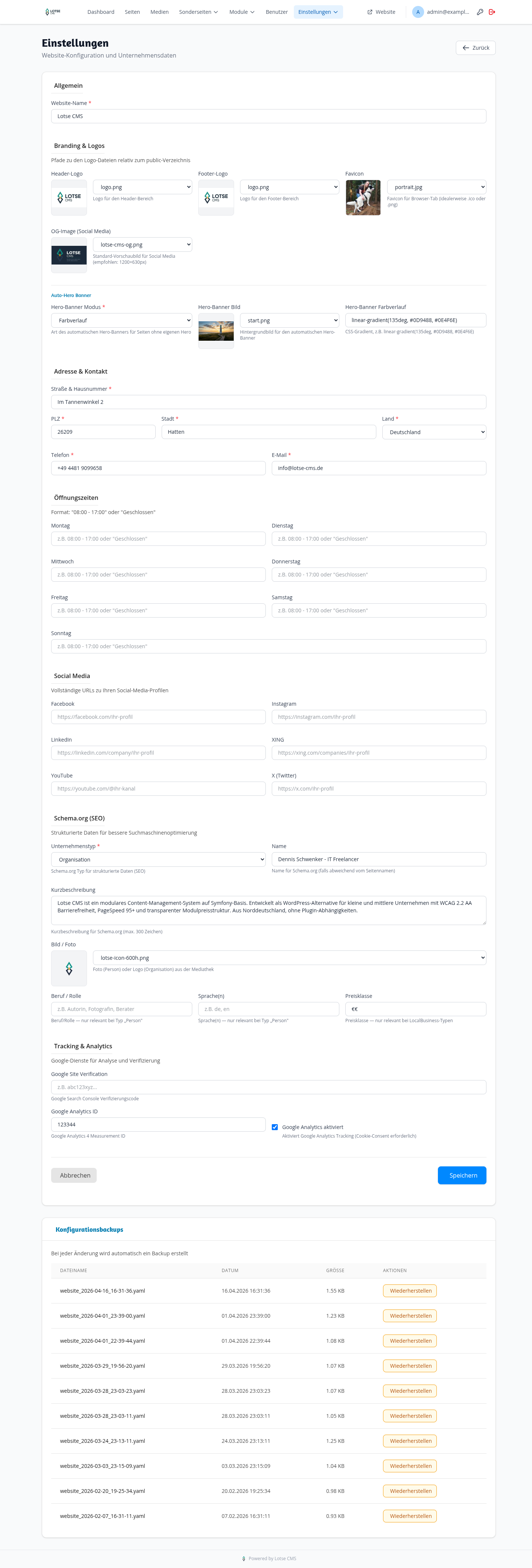This screenshot has height=1568, width=532.
Task: Click the Lotse CMS logo in the navbar
Action: [x=53, y=12]
